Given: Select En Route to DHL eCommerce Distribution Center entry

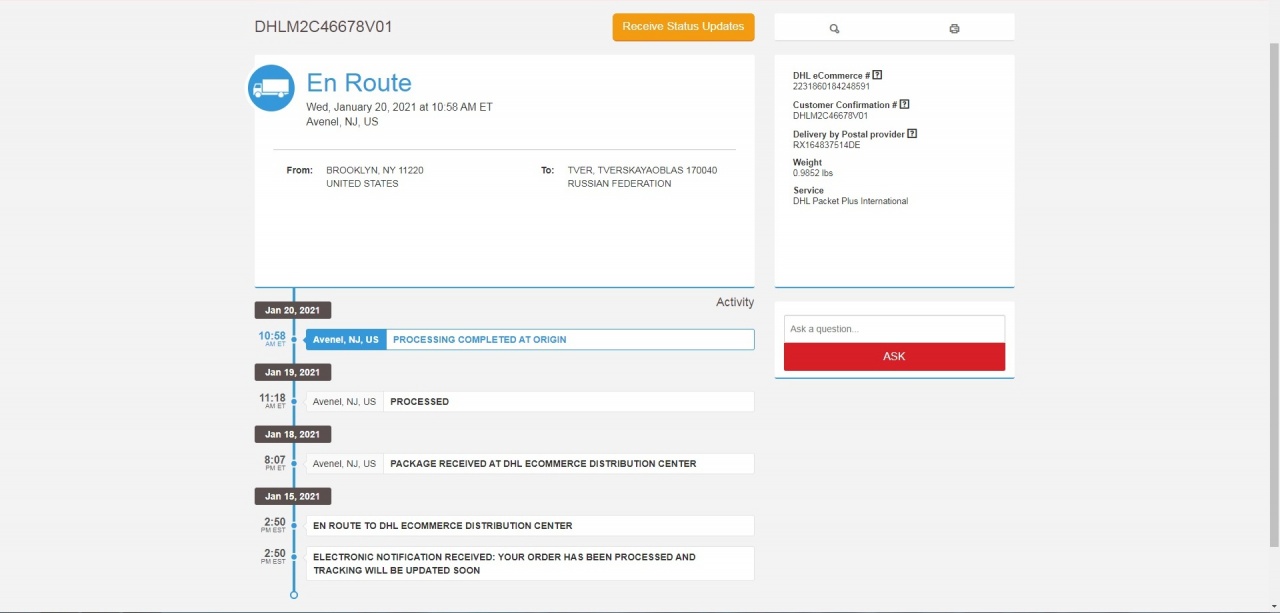Looking at the screenshot, I should click(x=530, y=526).
